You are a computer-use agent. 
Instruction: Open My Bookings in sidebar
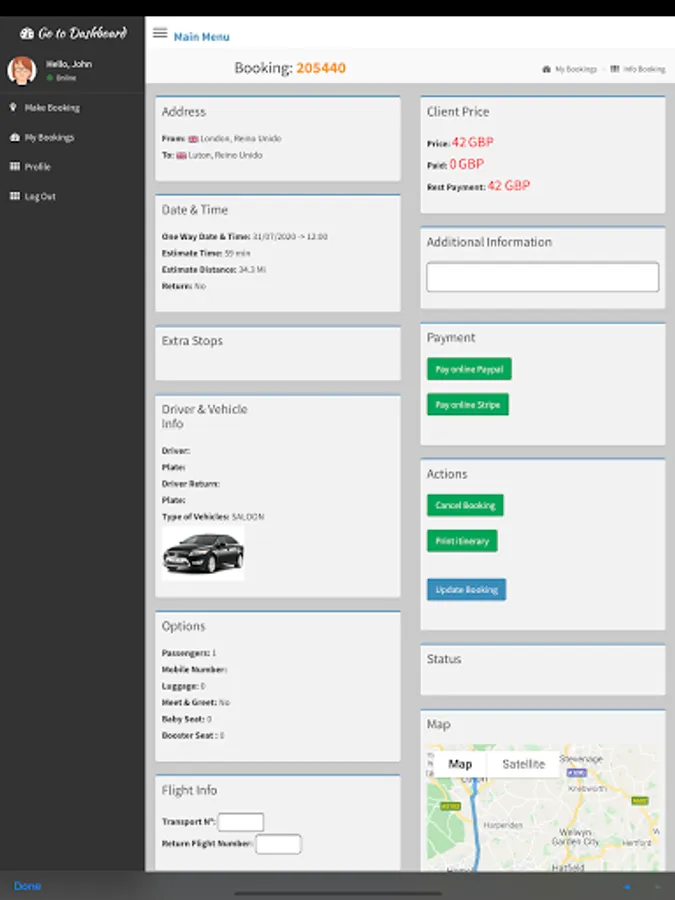click(x=49, y=137)
